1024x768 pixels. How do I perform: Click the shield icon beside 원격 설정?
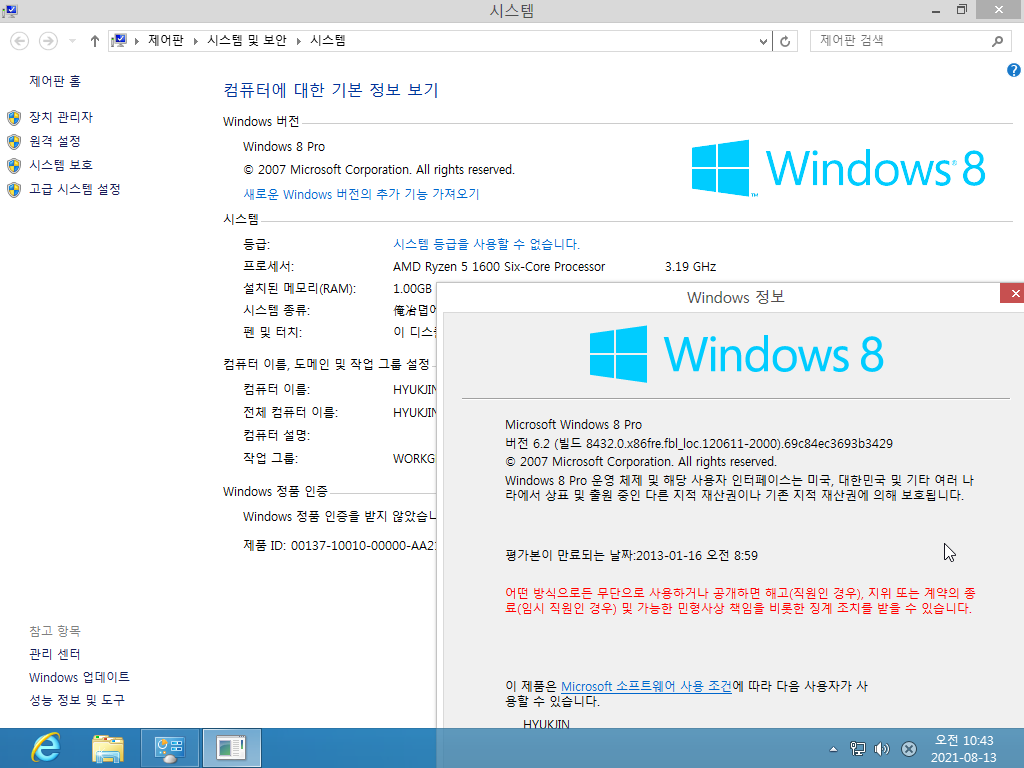(x=14, y=142)
